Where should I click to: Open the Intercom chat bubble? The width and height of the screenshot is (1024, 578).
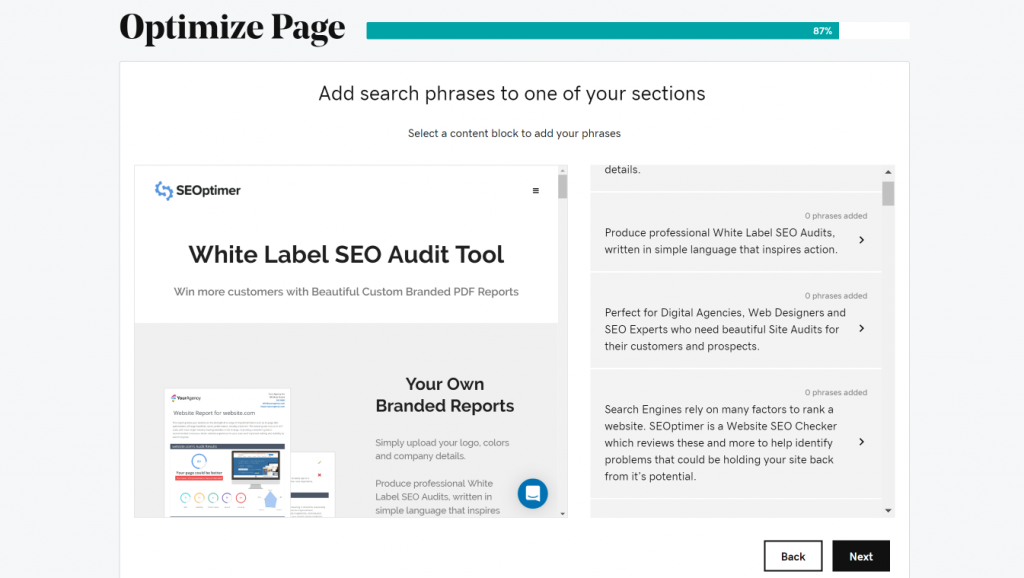(532, 493)
